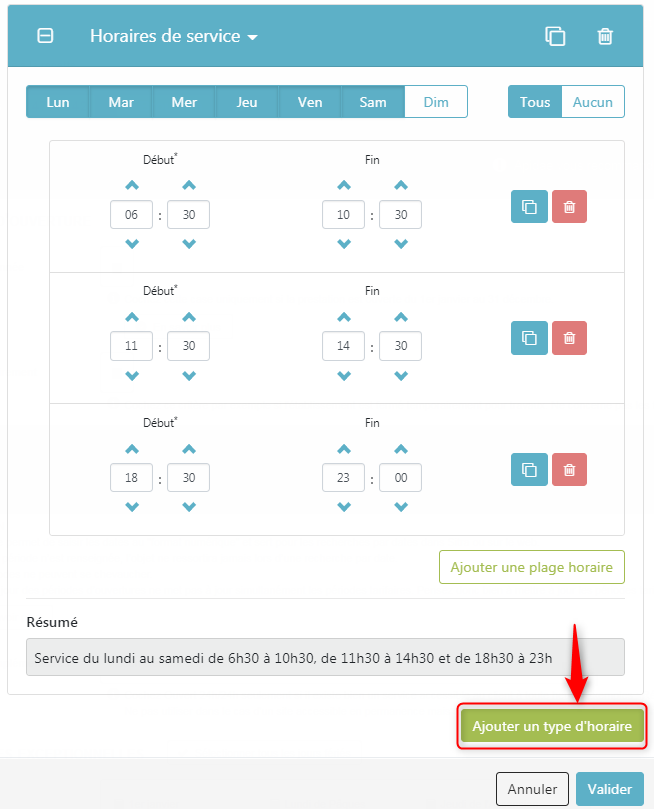Click the end hour field showing 14
The image size is (654, 809).
[x=344, y=346]
